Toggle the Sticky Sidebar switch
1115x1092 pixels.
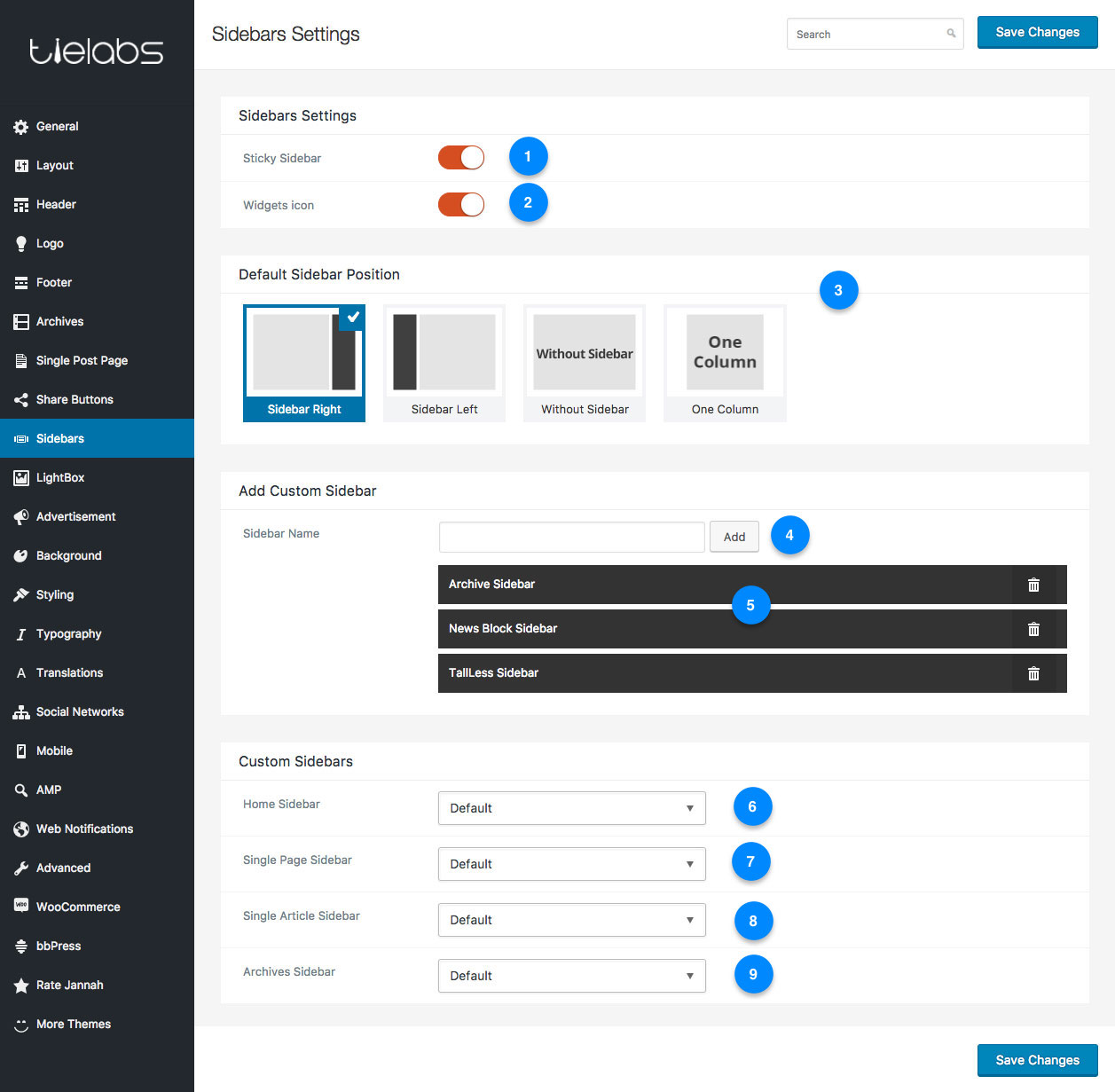461,158
